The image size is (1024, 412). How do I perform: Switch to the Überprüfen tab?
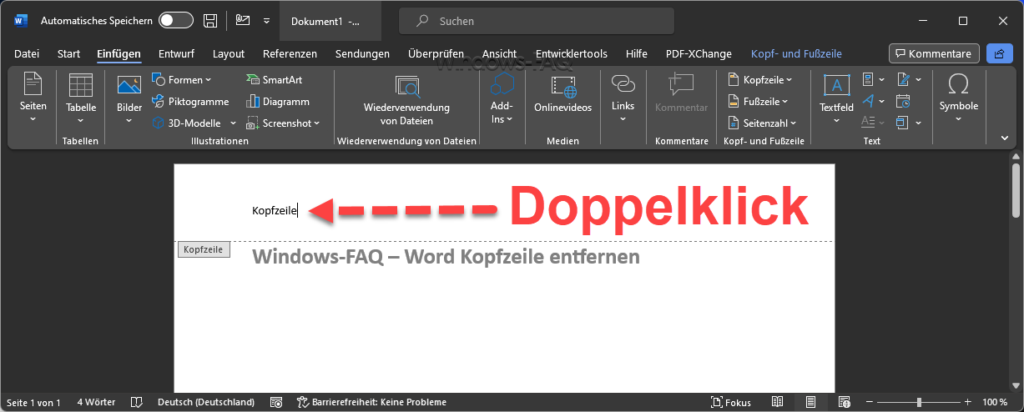click(436, 54)
